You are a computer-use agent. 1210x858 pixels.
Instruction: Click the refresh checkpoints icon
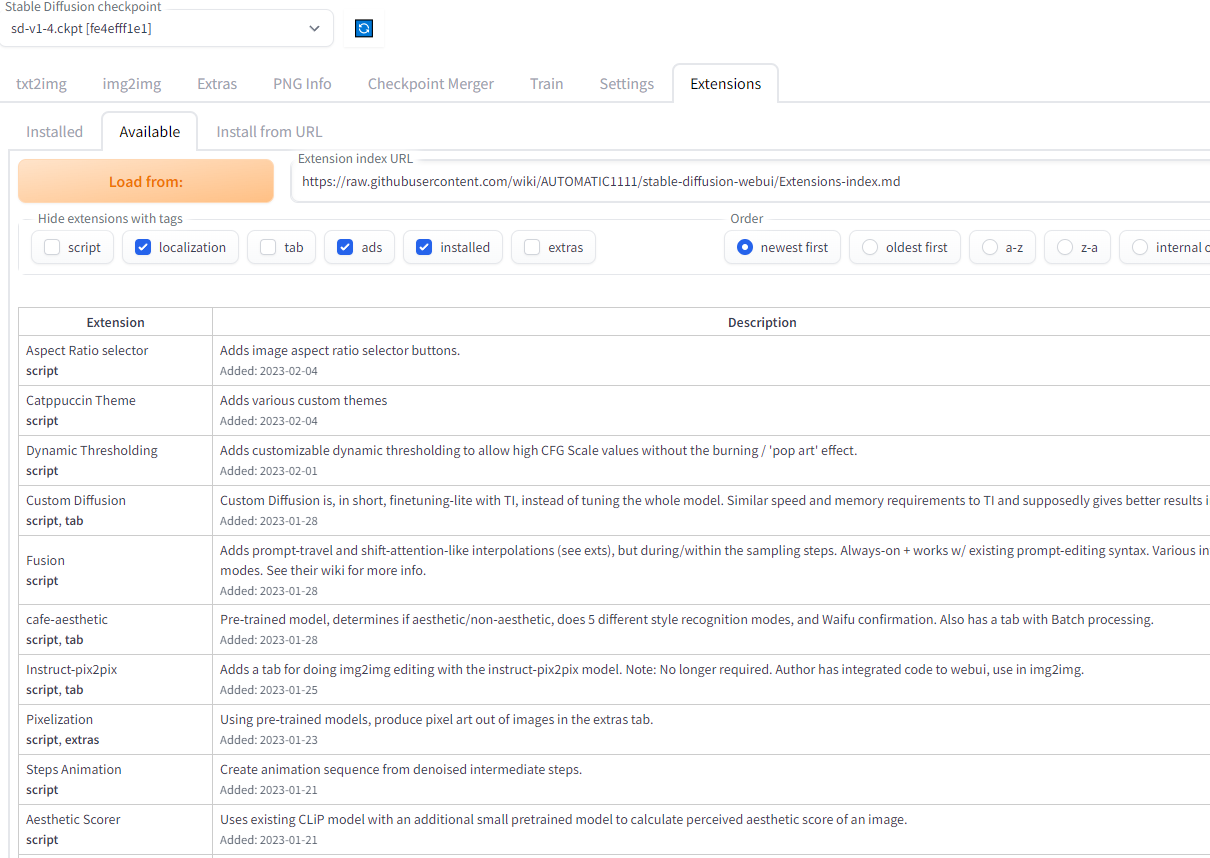point(363,28)
